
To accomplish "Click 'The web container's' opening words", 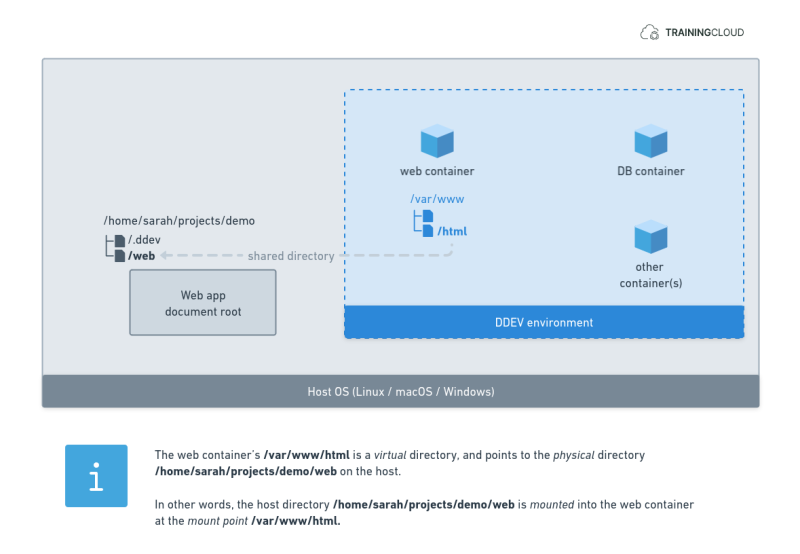I will click(x=208, y=455).
